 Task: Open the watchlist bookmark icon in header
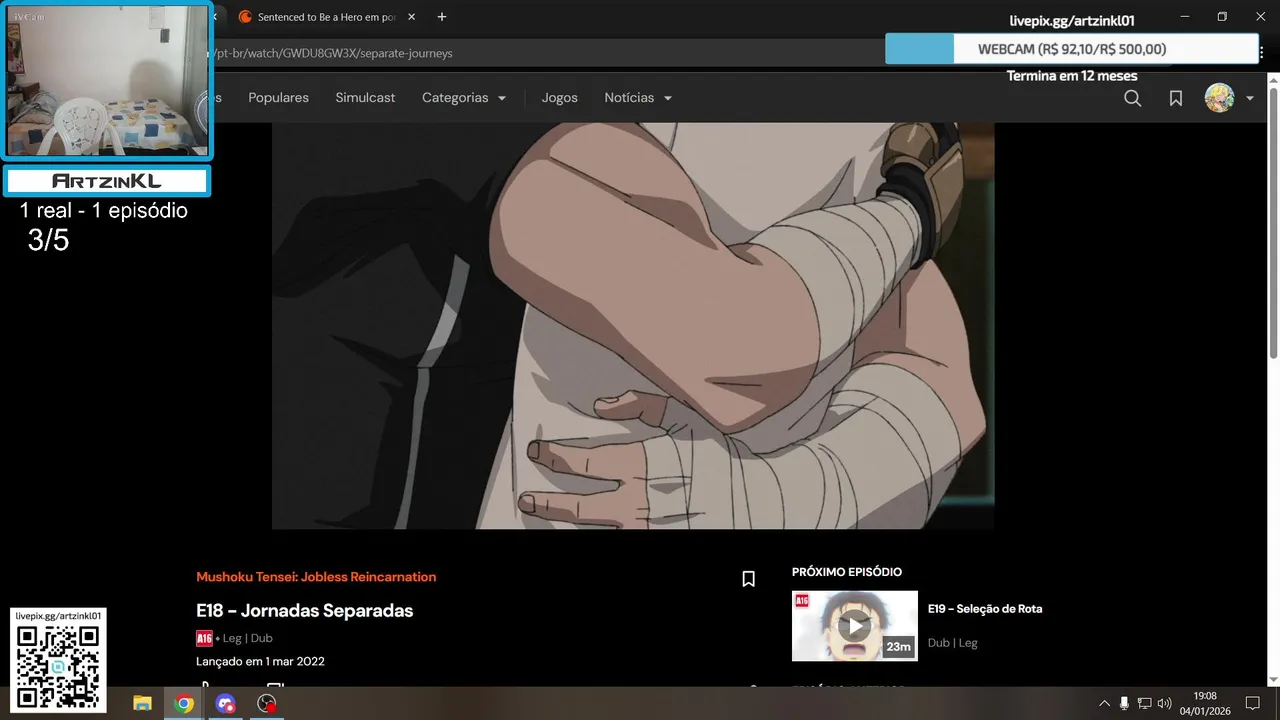click(1176, 98)
